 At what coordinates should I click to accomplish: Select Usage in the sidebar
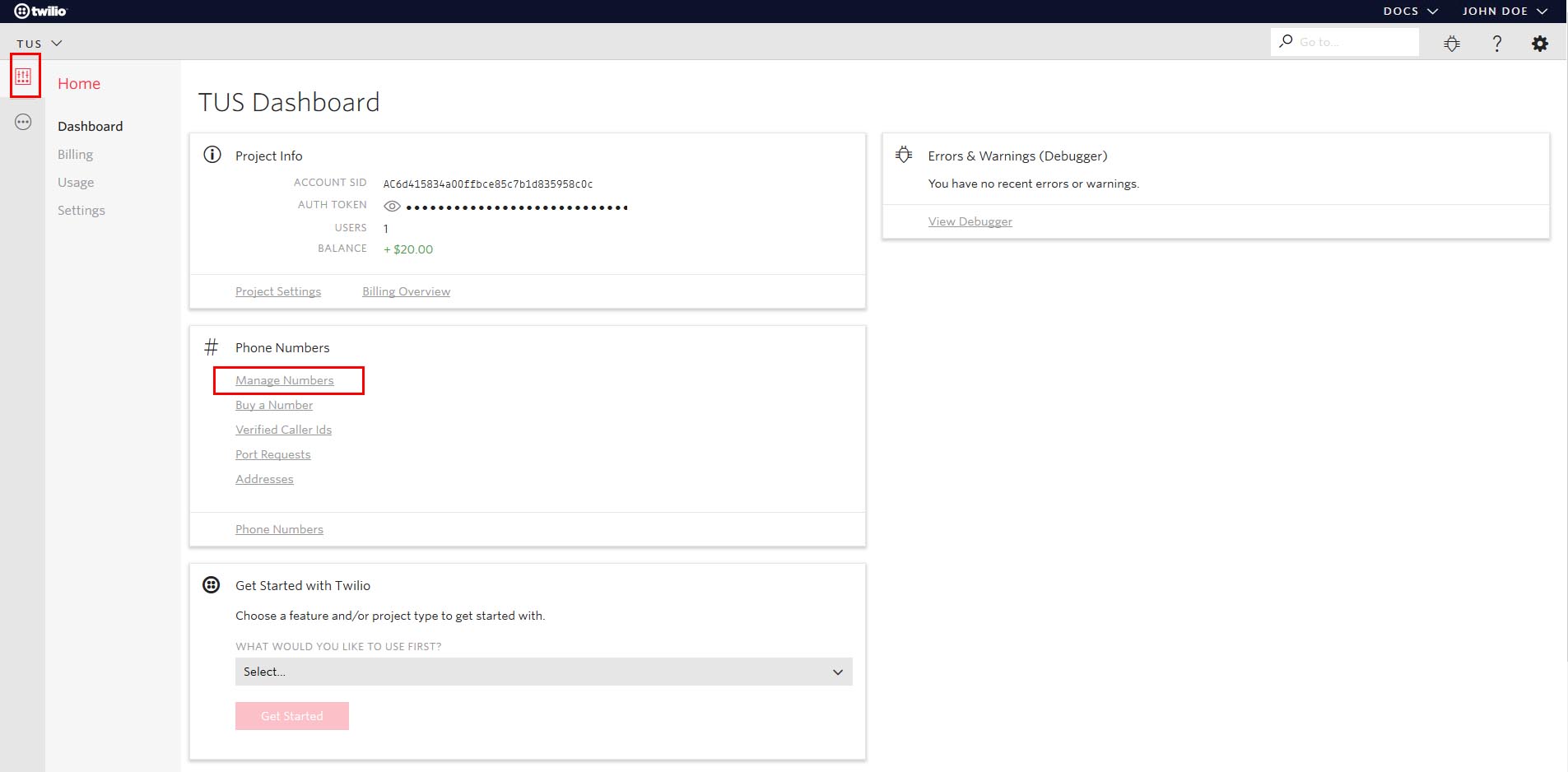click(76, 182)
